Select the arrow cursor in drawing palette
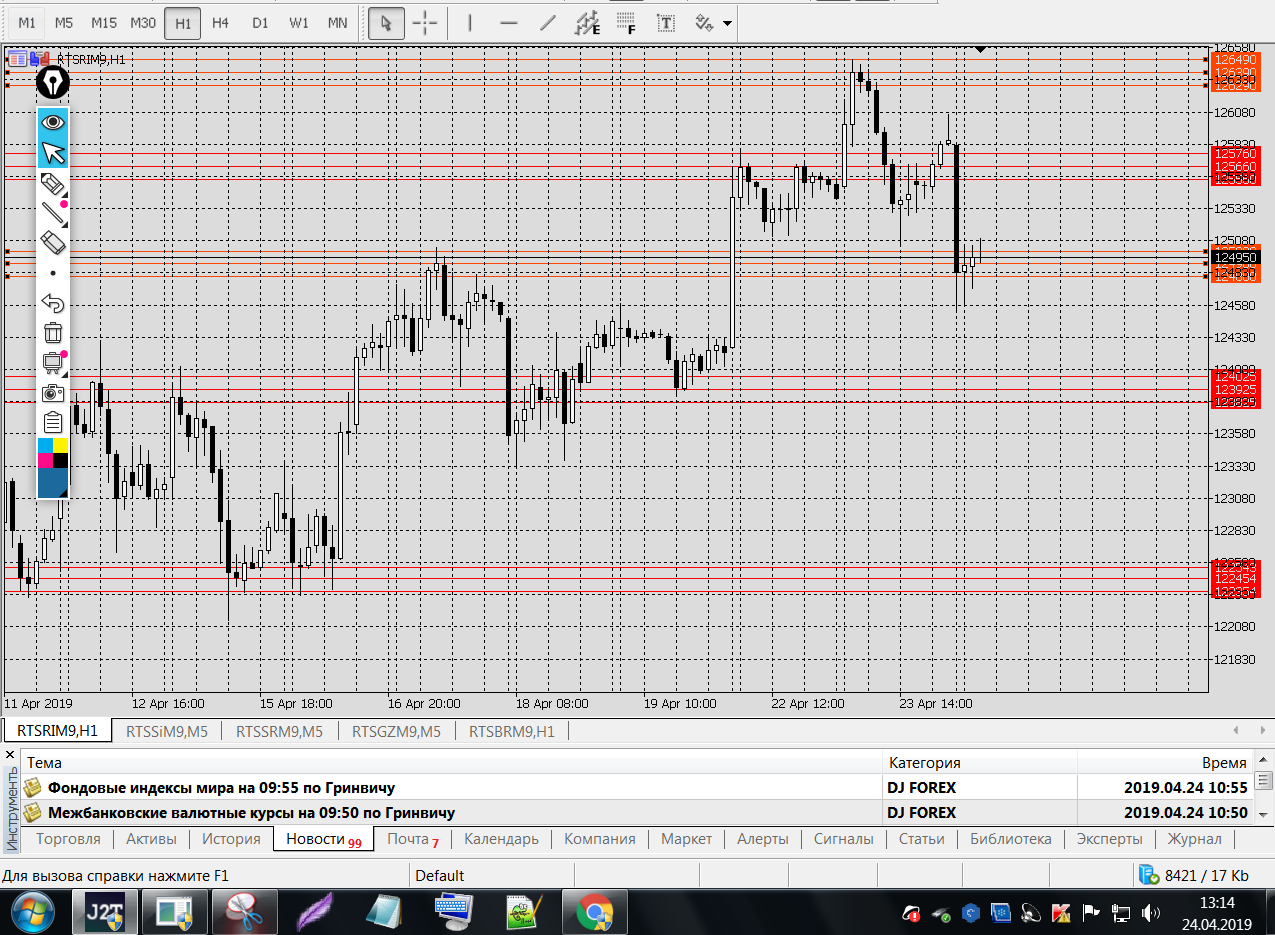The height and width of the screenshot is (935, 1275). coord(53,153)
